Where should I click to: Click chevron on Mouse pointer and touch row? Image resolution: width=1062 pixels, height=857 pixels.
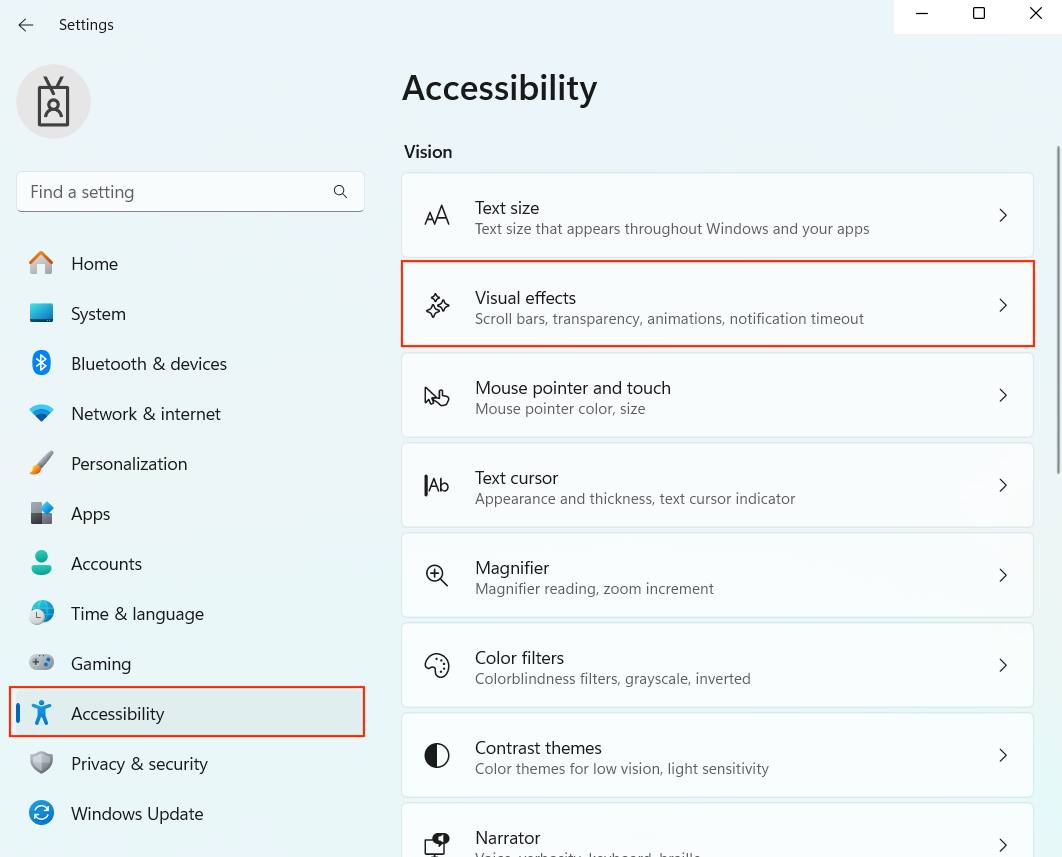[x=1003, y=396]
